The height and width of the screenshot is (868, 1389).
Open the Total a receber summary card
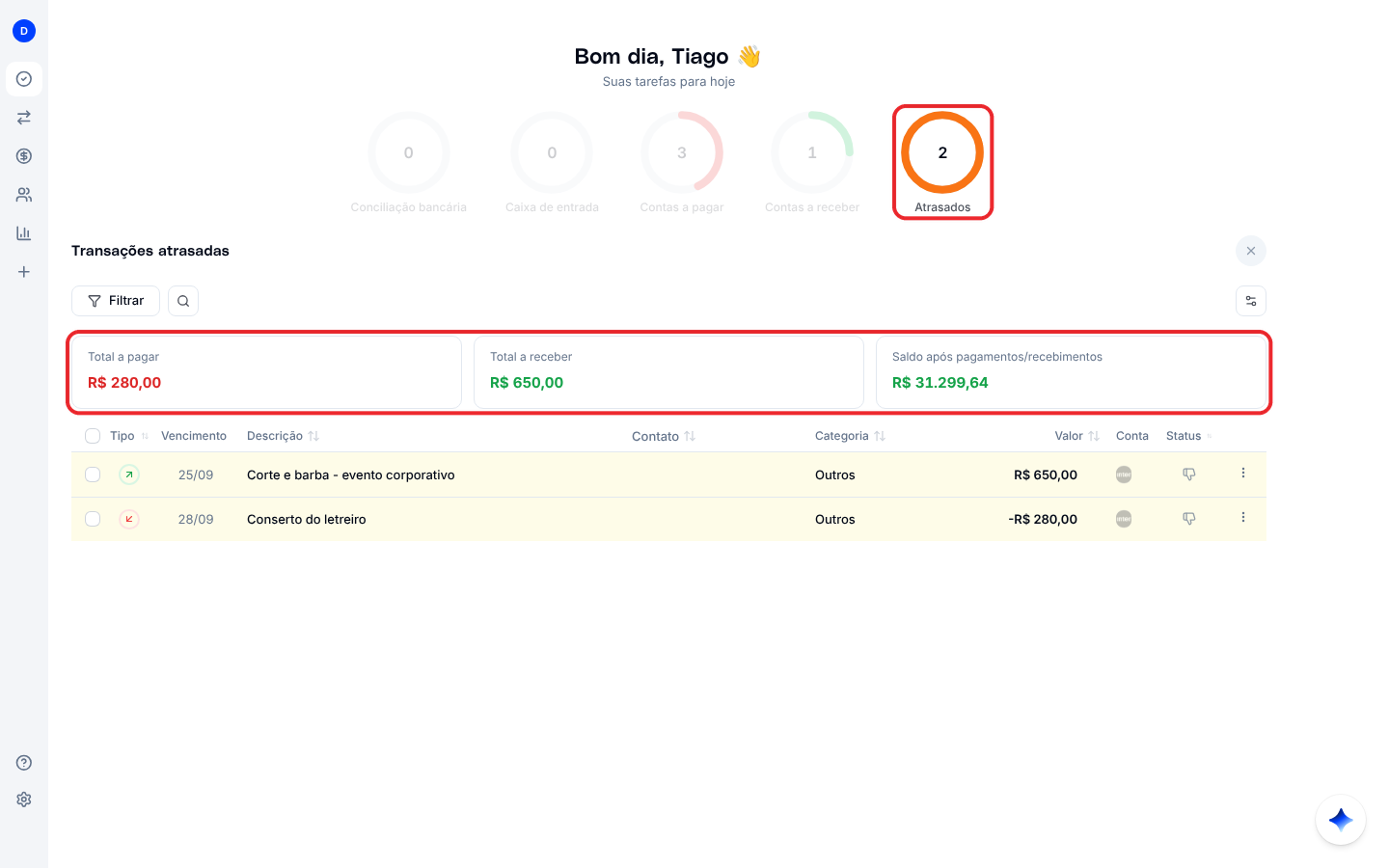click(668, 372)
